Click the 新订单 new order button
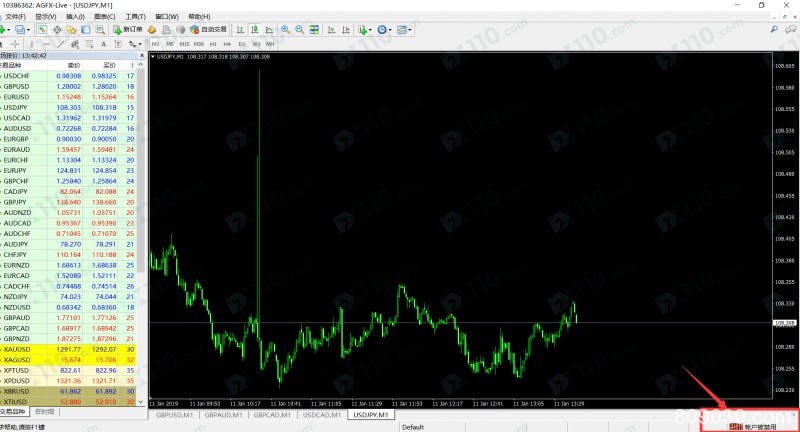The image size is (800, 432). click(128, 30)
